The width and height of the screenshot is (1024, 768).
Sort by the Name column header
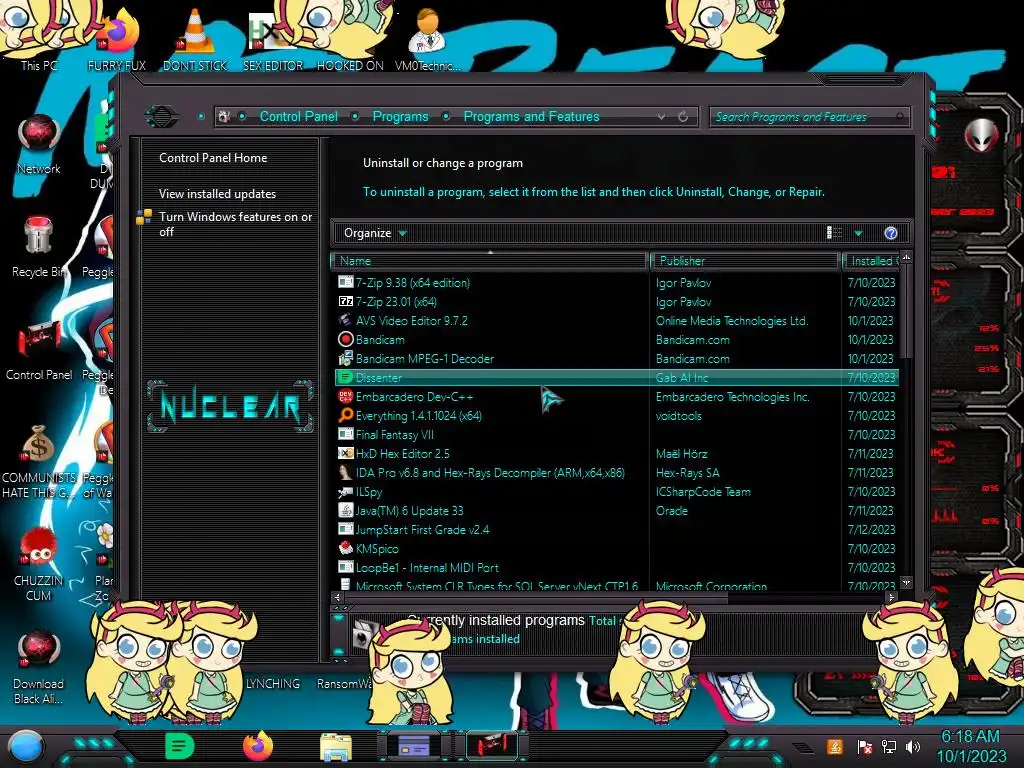[490, 261]
